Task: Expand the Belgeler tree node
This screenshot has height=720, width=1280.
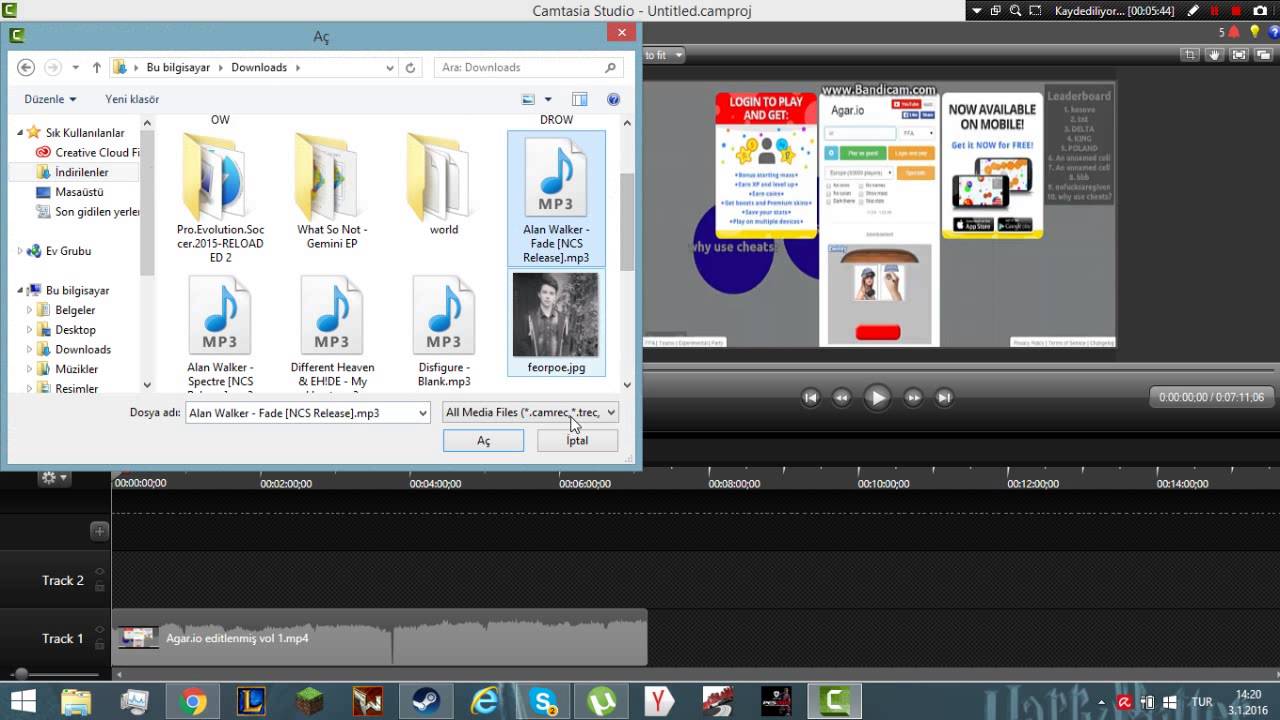Action: pyautogui.click(x=29, y=310)
